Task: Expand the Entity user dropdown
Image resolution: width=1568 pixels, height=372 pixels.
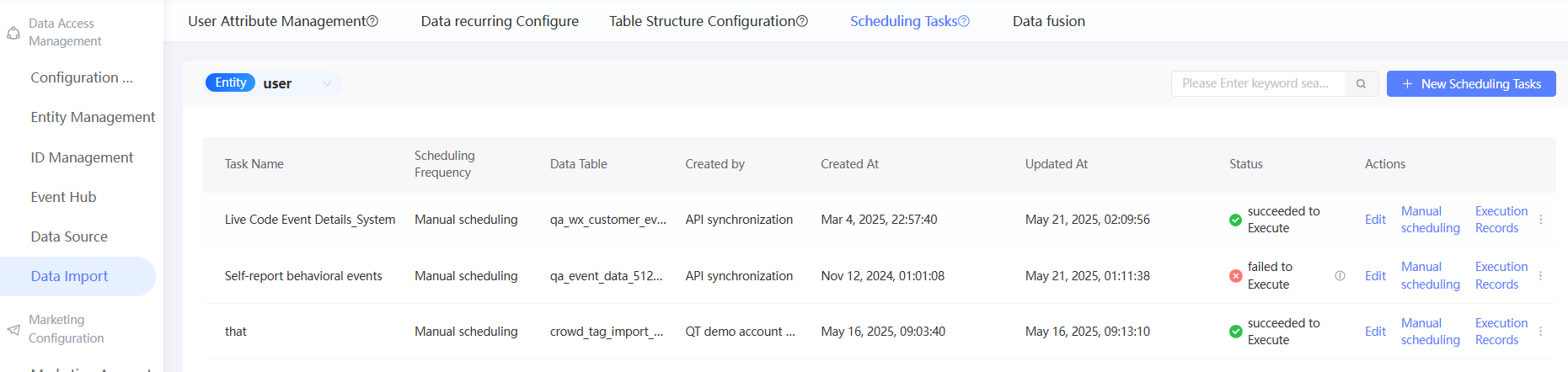Action: (327, 83)
